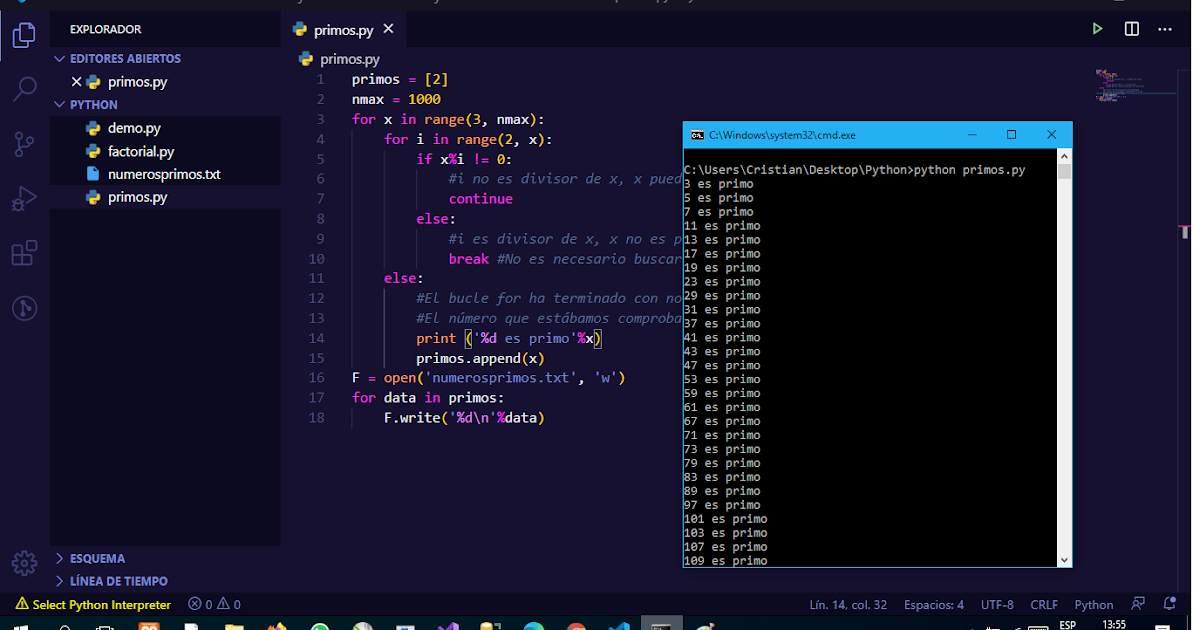Click Select Python Interpreter in the status bar
The image size is (1200, 630).
[x=92, y=604]
